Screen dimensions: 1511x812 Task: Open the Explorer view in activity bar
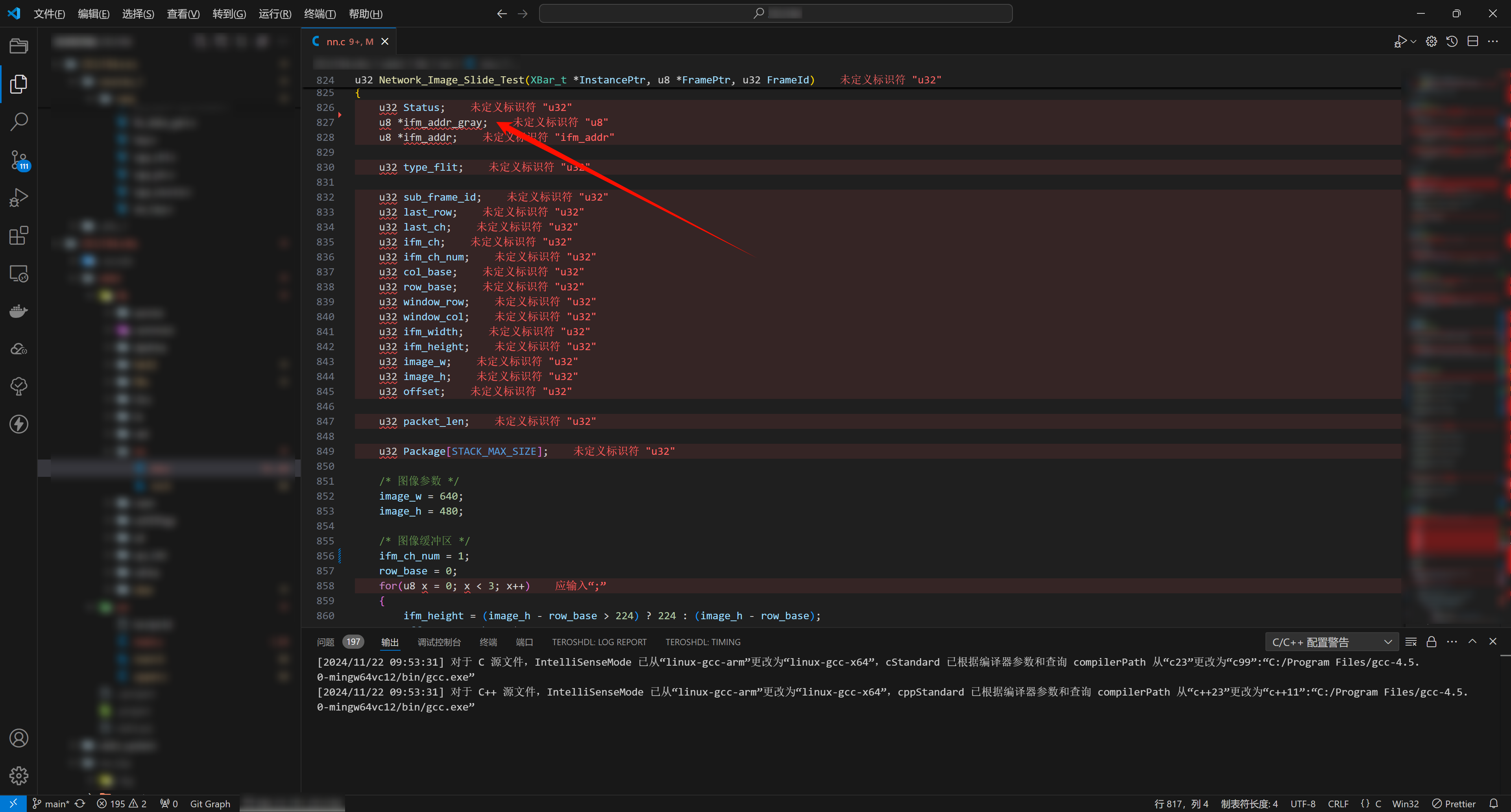click(19, 84)
